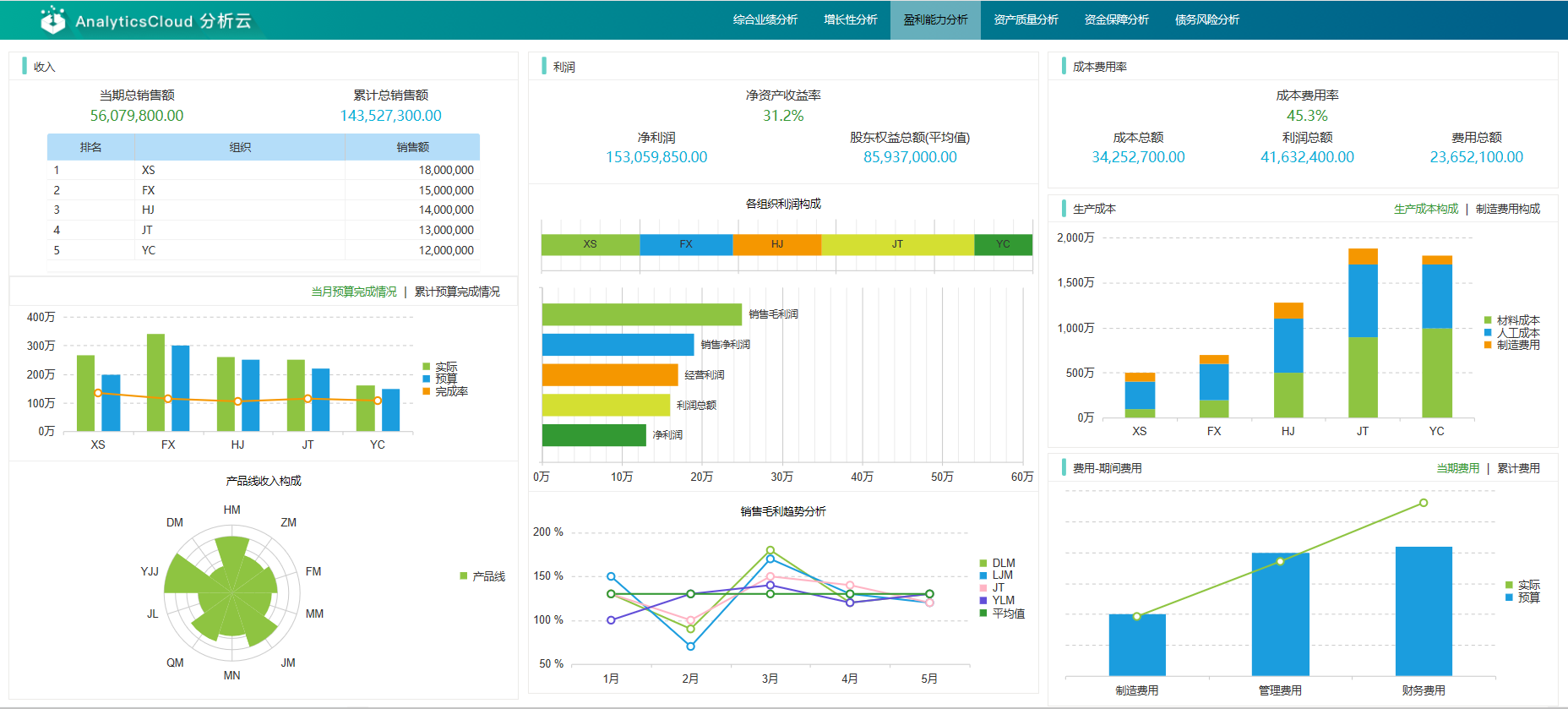Click the HJ stacked bar in 生产成本 chart
This screenshot has height=709, width=1568.
1288,360
